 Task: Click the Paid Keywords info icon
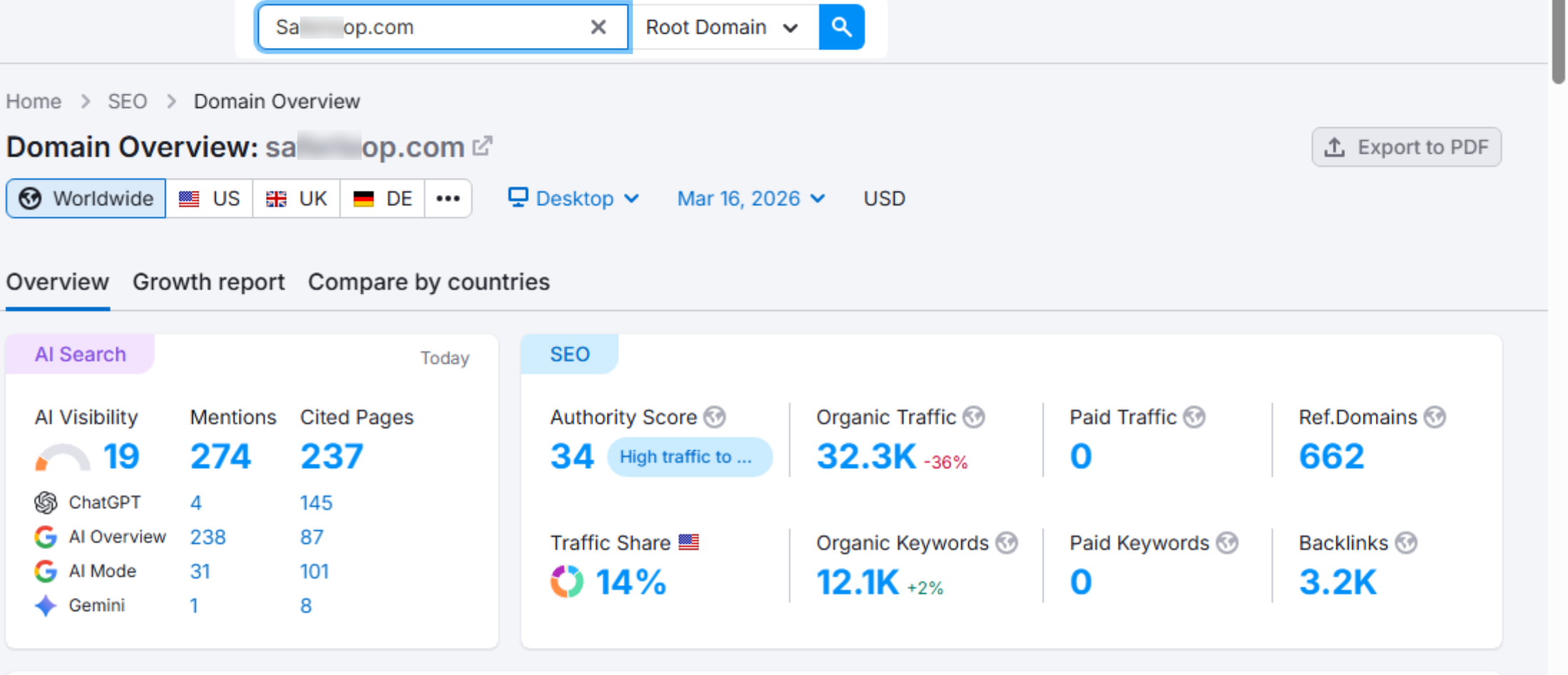click(1229, 542)
